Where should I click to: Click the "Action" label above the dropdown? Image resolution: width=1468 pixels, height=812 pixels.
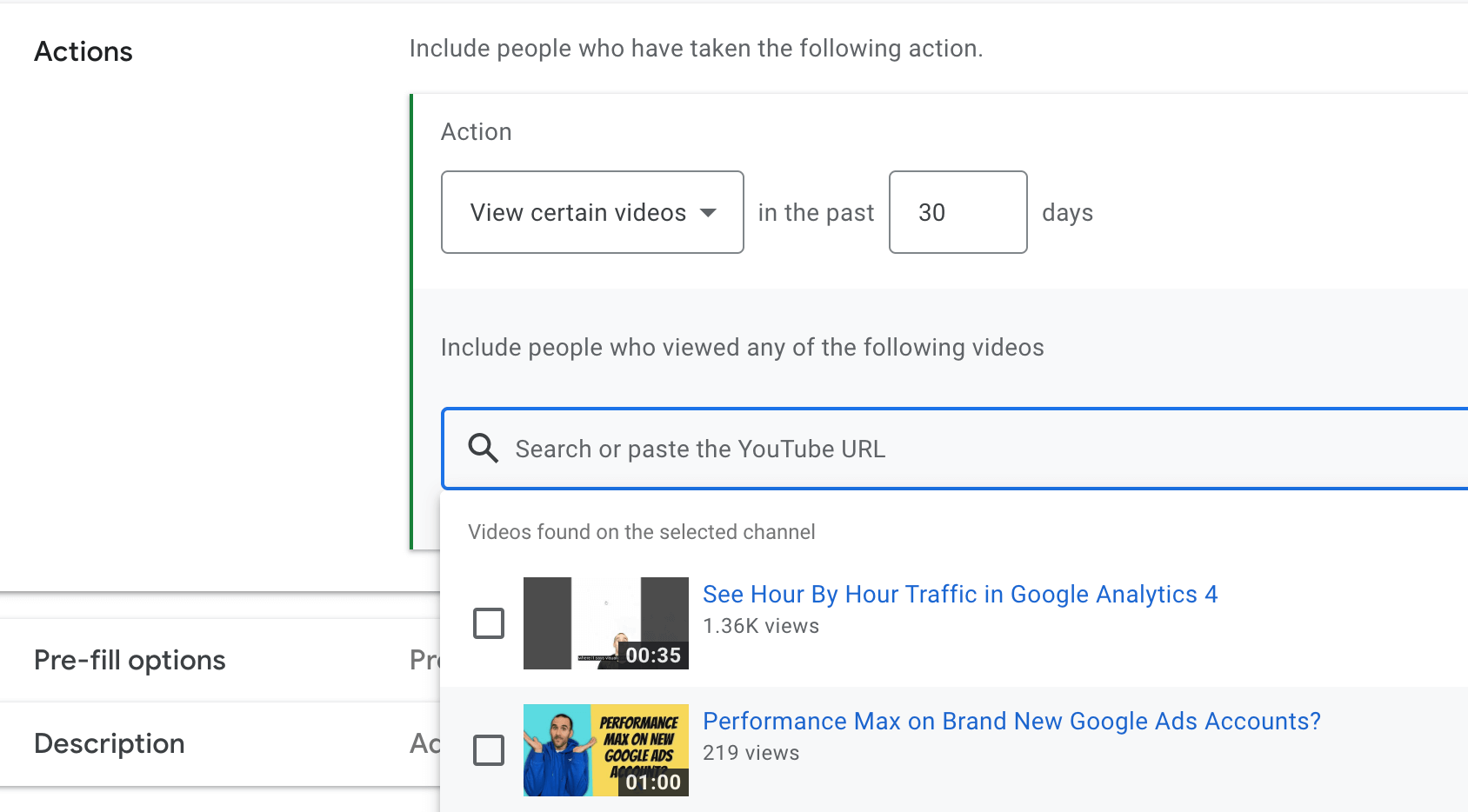click(477, 132)
